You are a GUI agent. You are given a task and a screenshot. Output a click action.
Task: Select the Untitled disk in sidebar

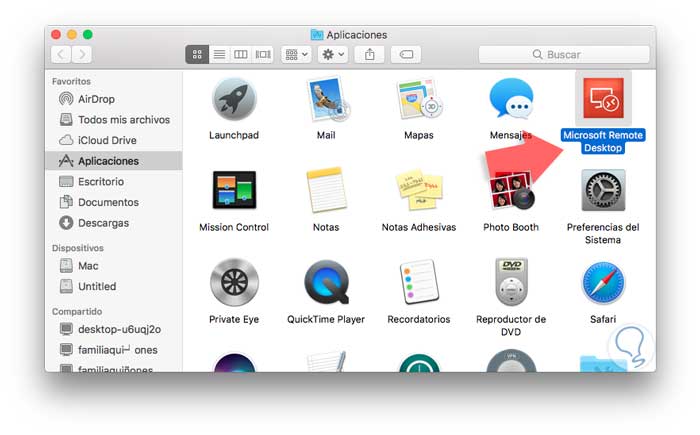114,286
